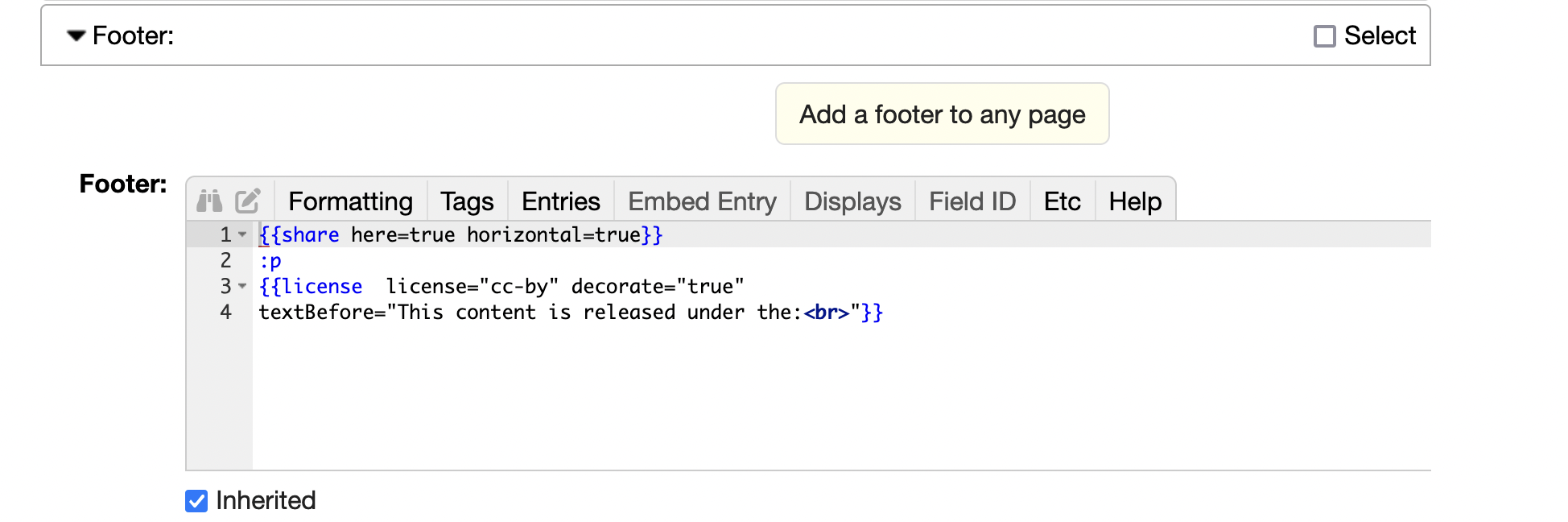Click line number 4 in the gutter

[x=225, y=313]
